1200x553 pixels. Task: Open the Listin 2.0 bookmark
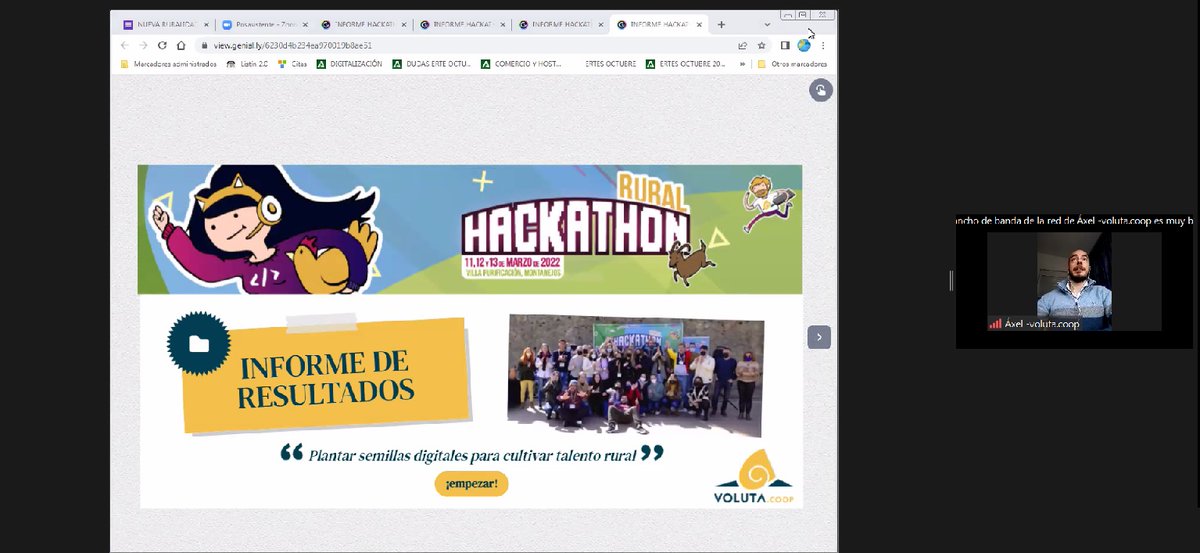pos(248,64)
